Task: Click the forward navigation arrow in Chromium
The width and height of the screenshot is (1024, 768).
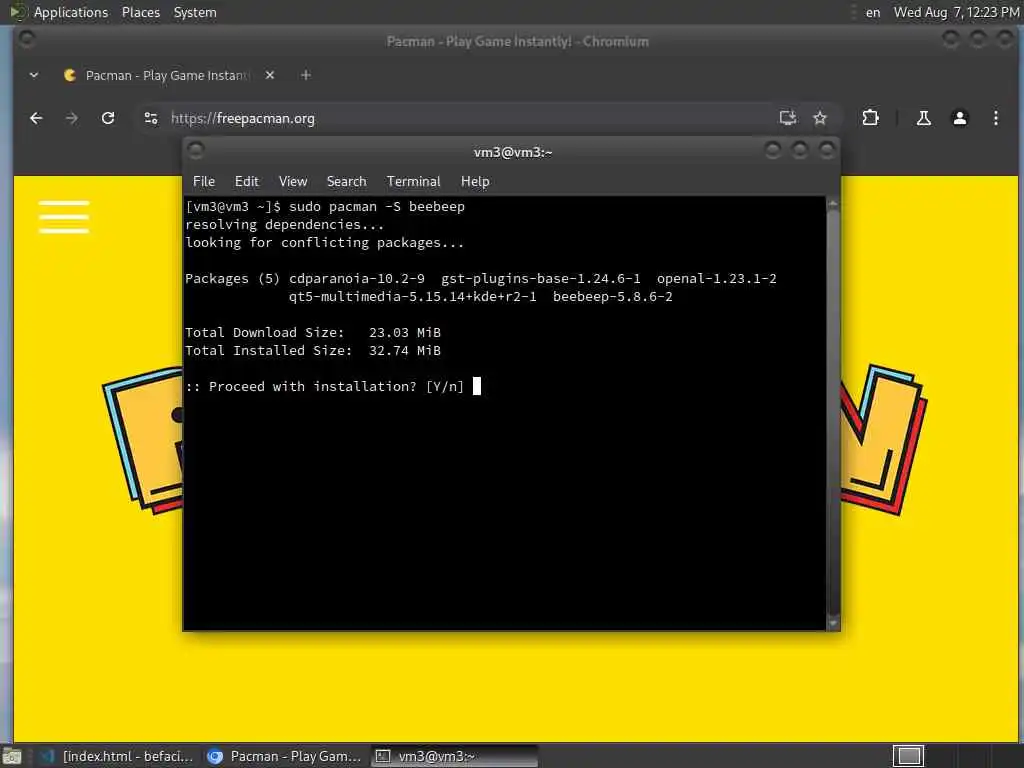Action: click(72, 118)
